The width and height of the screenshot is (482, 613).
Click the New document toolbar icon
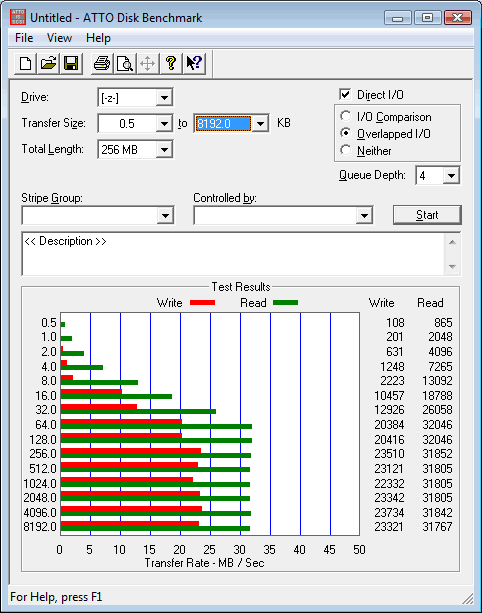click(x=25, y=63)
